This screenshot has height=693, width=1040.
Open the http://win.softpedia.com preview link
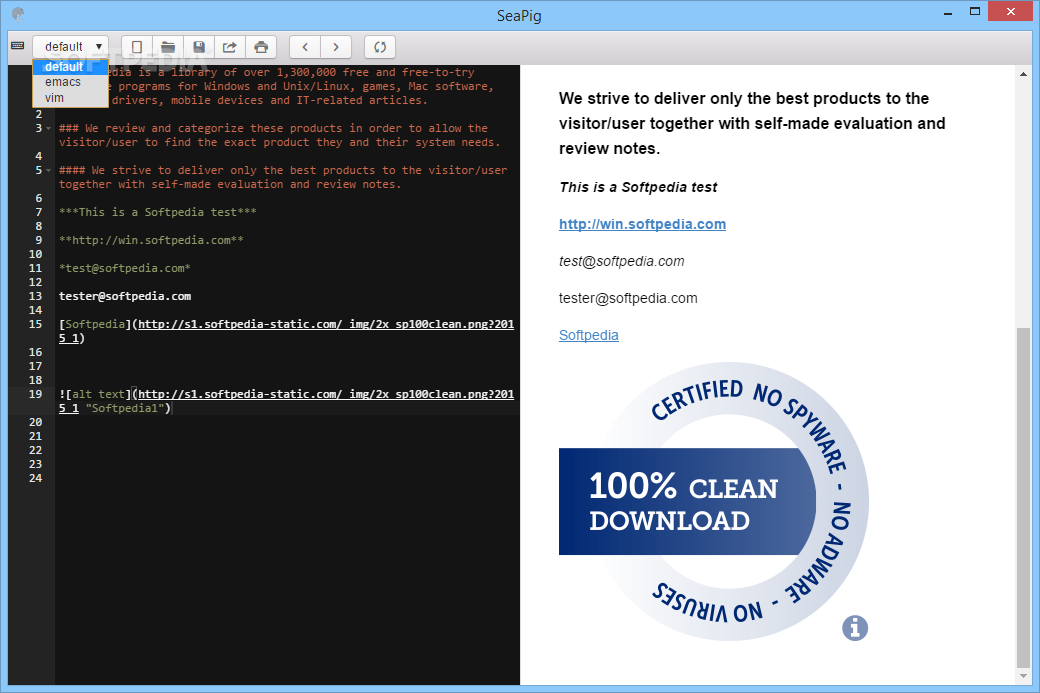coord(642,224)
